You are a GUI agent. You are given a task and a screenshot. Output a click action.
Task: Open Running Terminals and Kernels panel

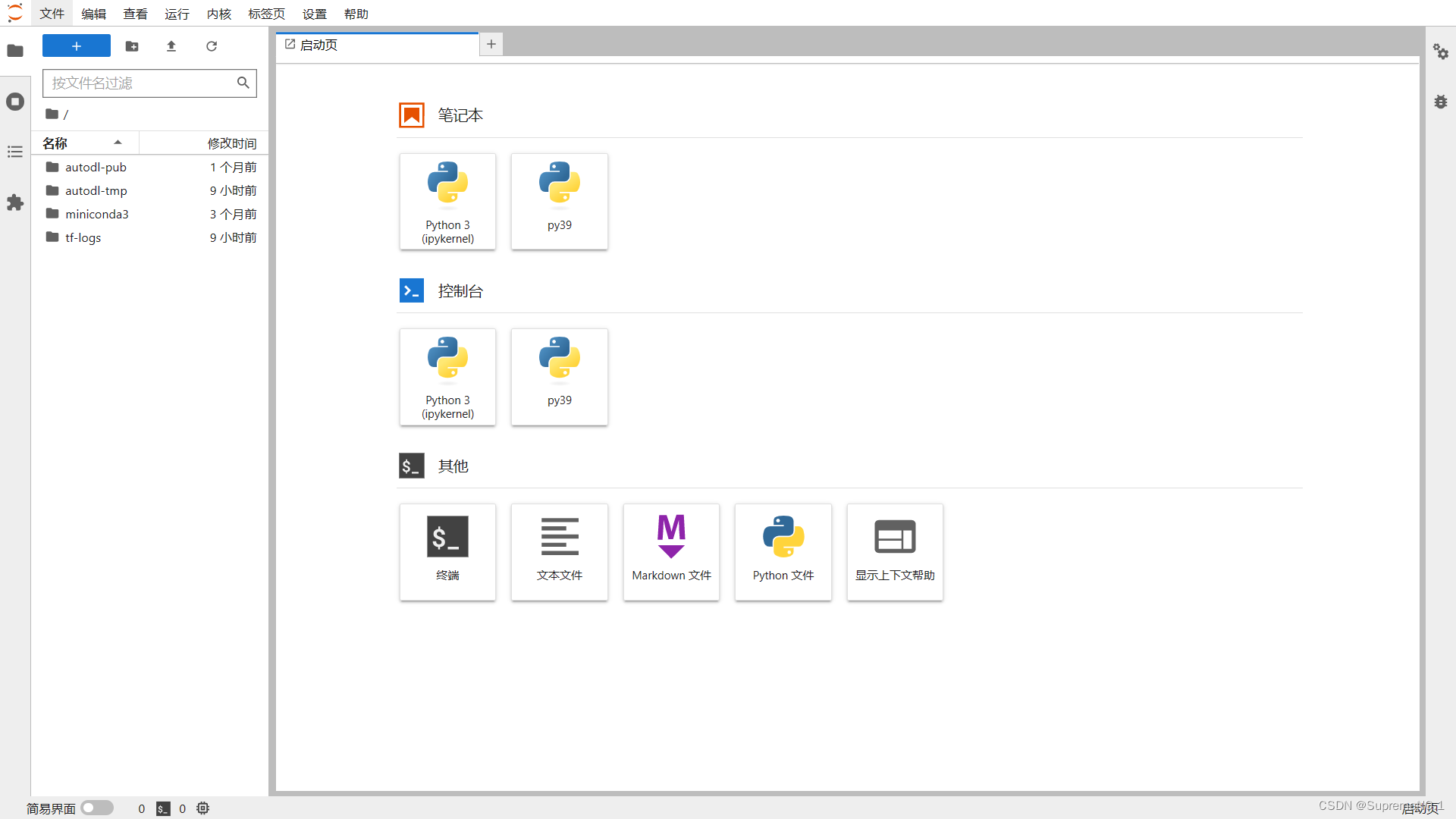click(x=15, y=102)
